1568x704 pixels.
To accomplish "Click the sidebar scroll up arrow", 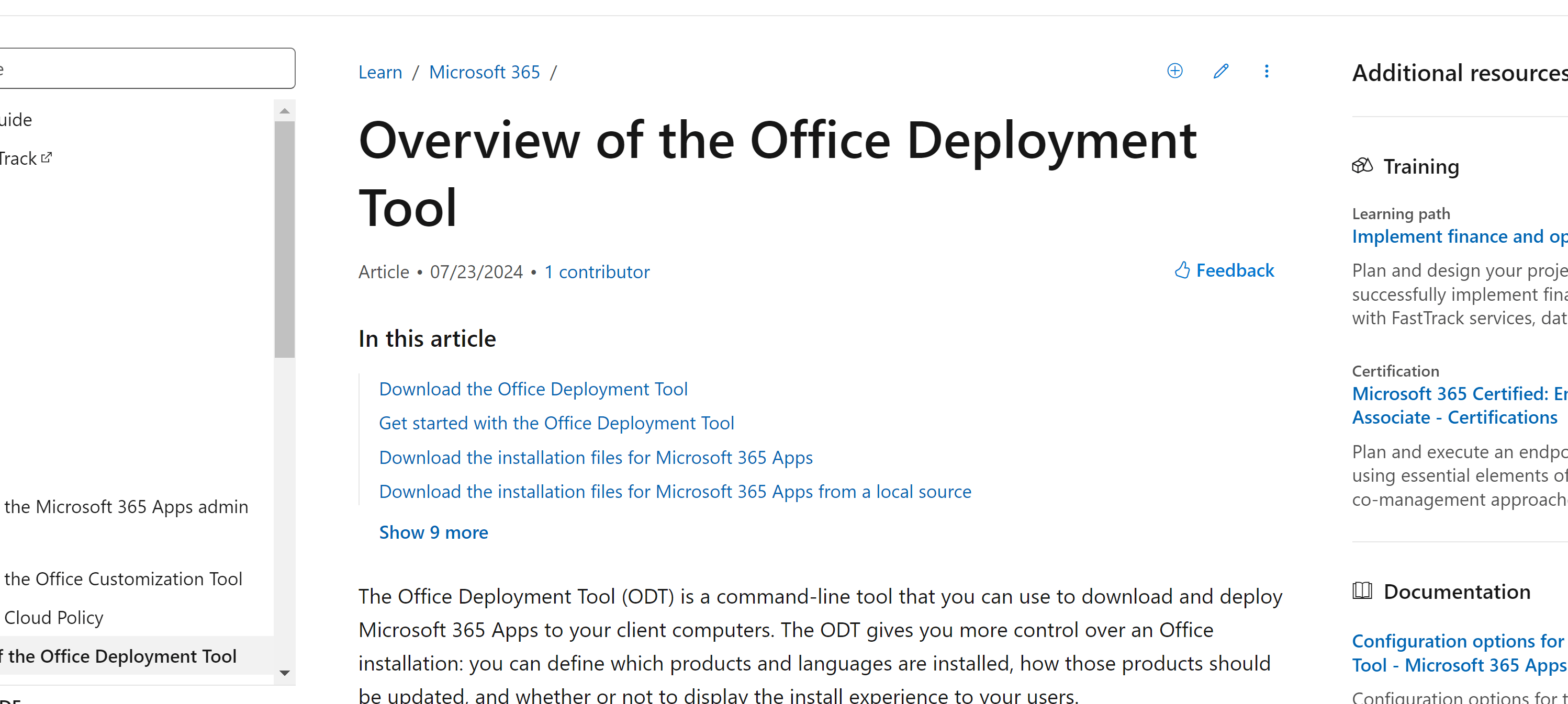I will pos(284,111).
